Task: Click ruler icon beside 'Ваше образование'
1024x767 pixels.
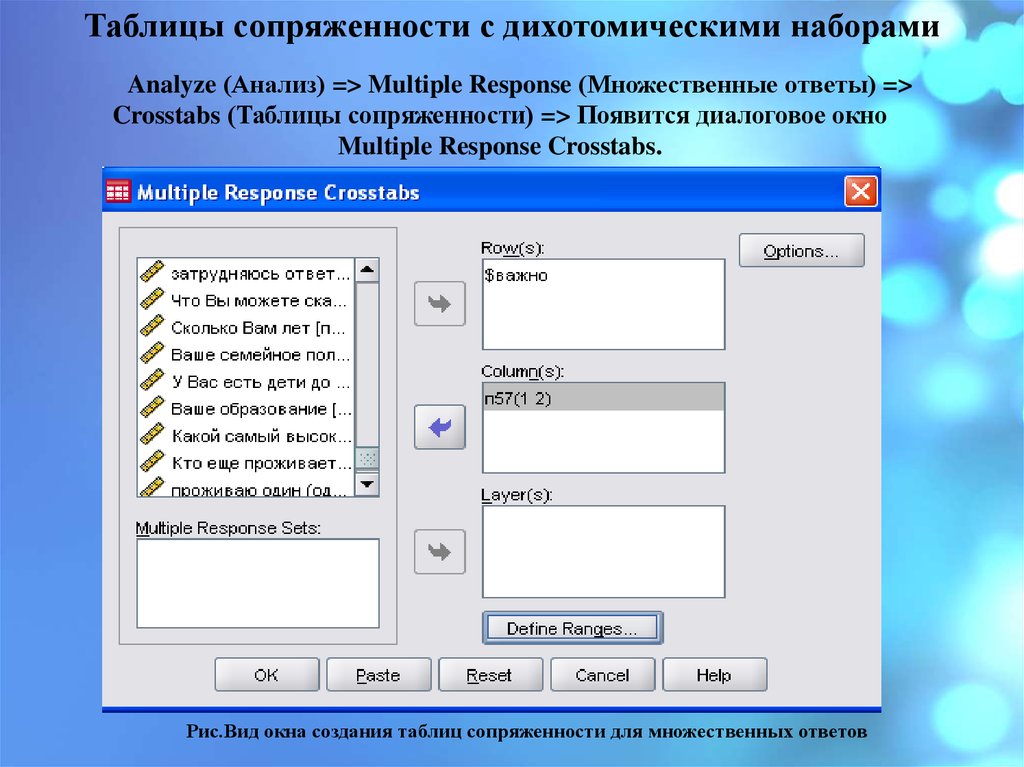Action: (x=152, y=407)
